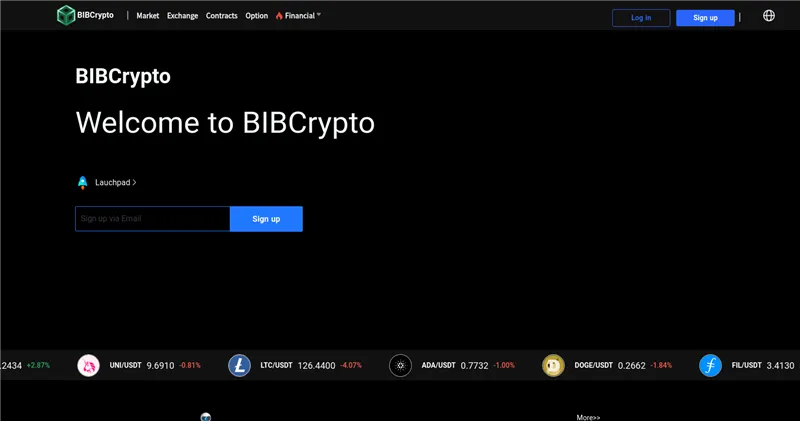
Task: Click the -1.84% change value
Action: (661, 365)
